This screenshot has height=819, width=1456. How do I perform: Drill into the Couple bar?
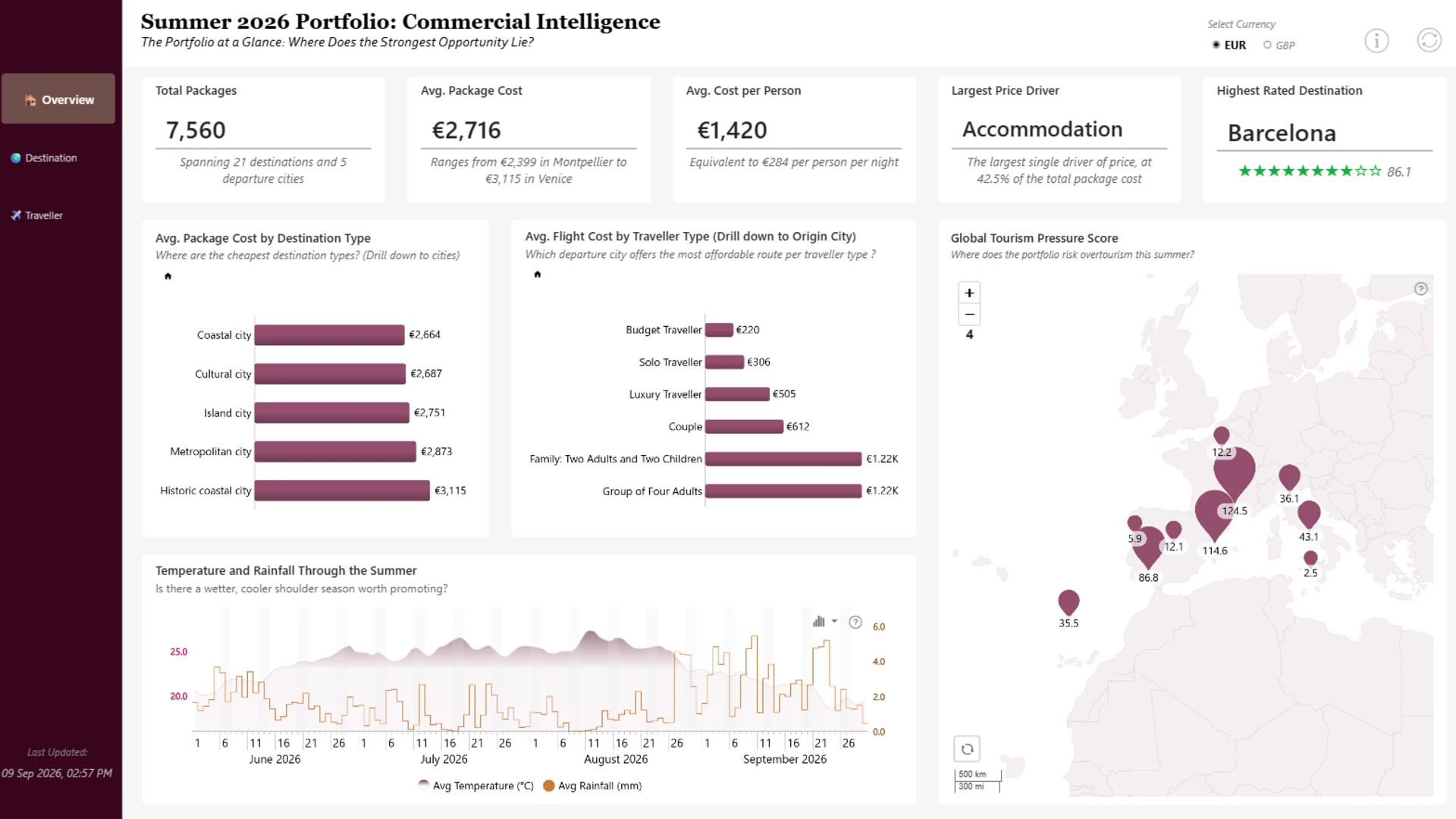tap(744, 426)
